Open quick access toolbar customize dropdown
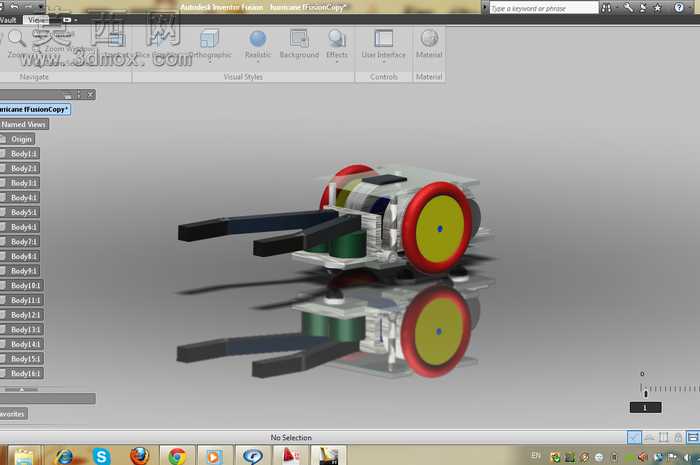 (41, 7)
